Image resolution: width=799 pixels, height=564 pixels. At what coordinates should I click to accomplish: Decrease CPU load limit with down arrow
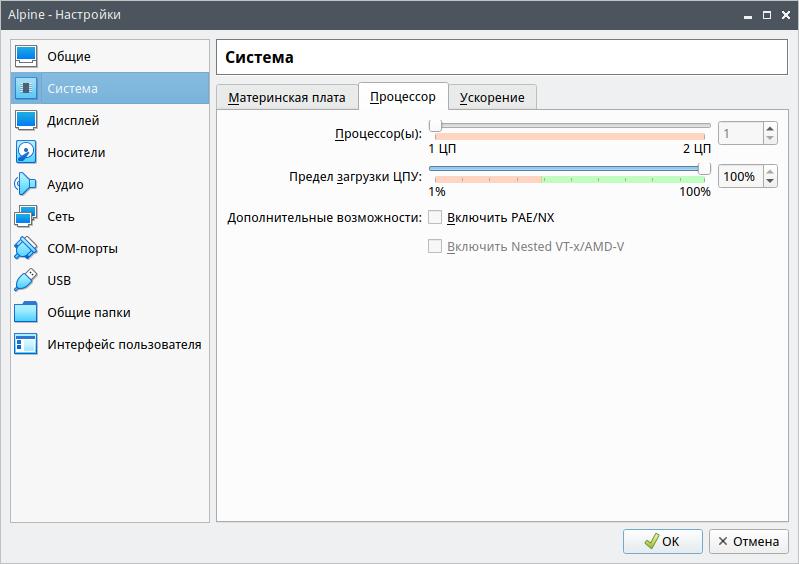[x=770, y=182]
